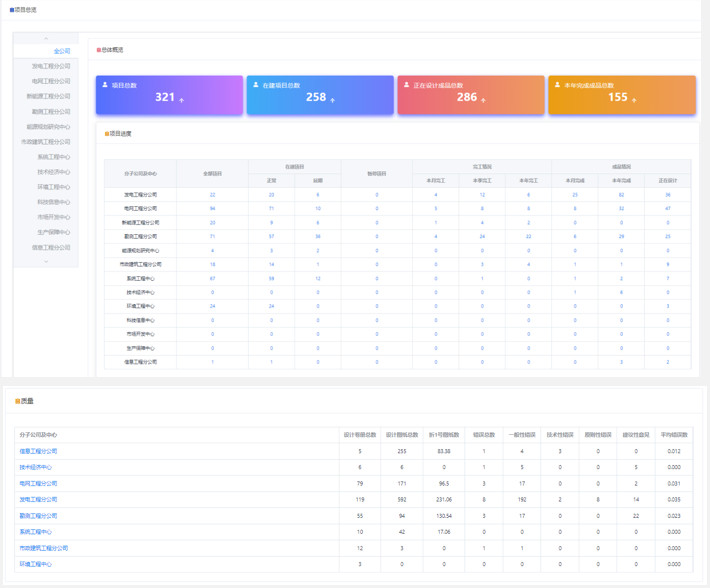Click the person icon on 本年完成成品总数 card
The image size is (710, 588).
558,85
